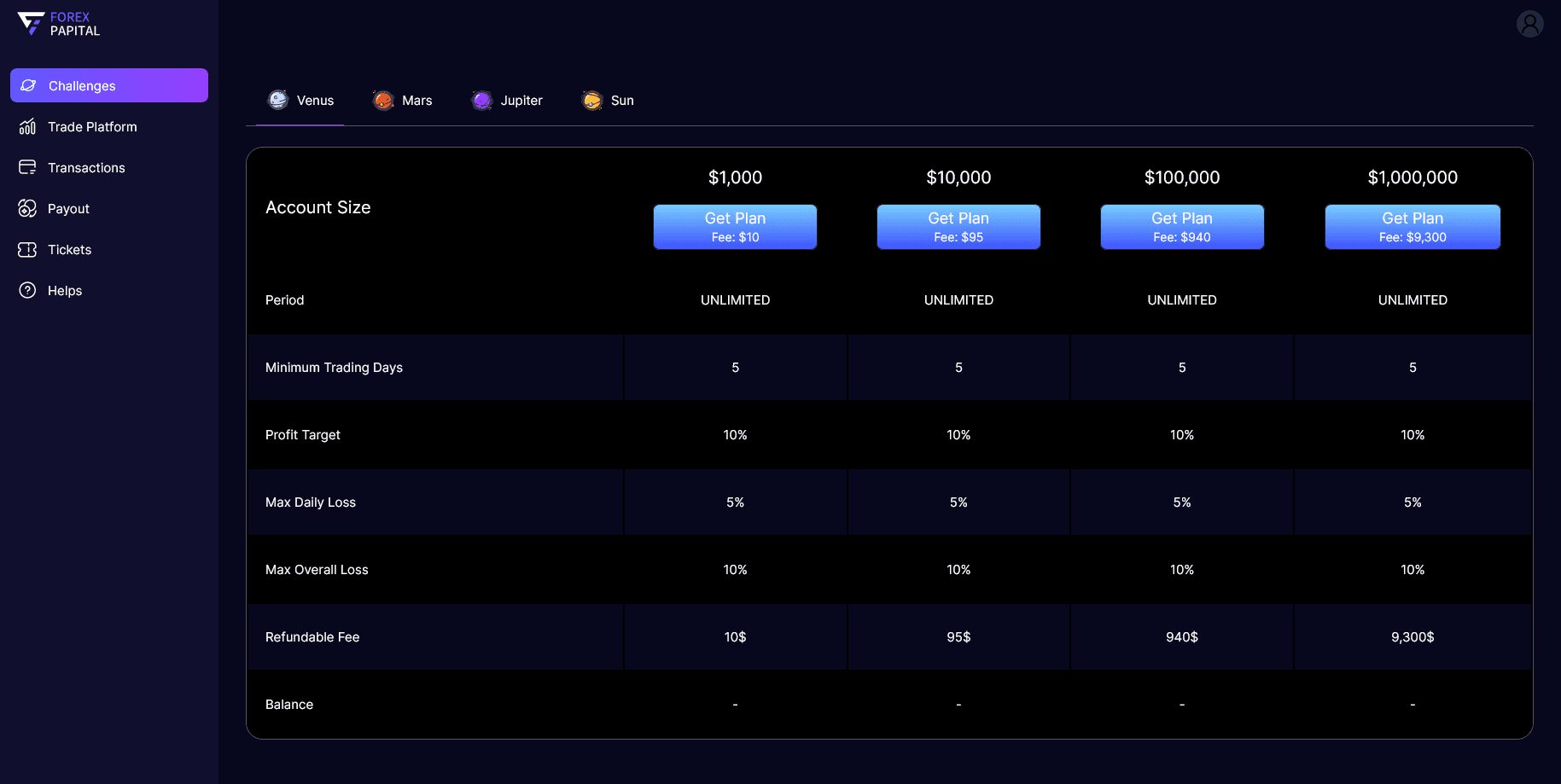Click the 10$ refundable fee value
Image resolution: width=1561 pixels, height=784 pixels.
click(735, 637)
